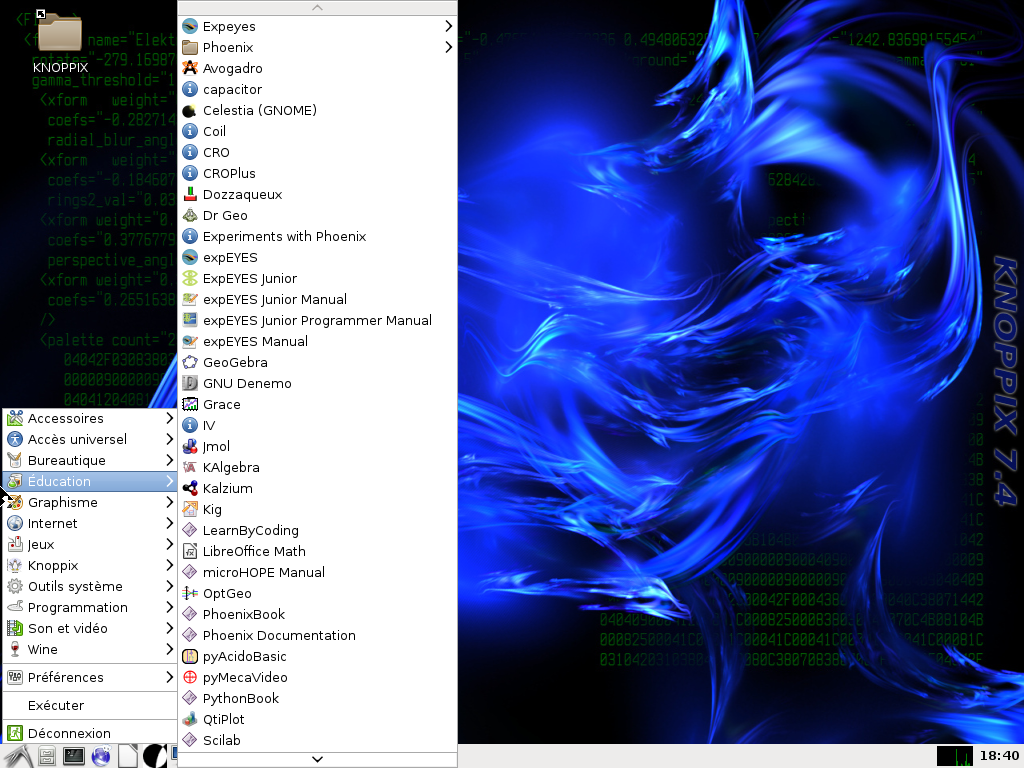Screen dimensions: 1024x768
Task: Launch Avogadro from the Éducation menu
Action: point(317,68)
